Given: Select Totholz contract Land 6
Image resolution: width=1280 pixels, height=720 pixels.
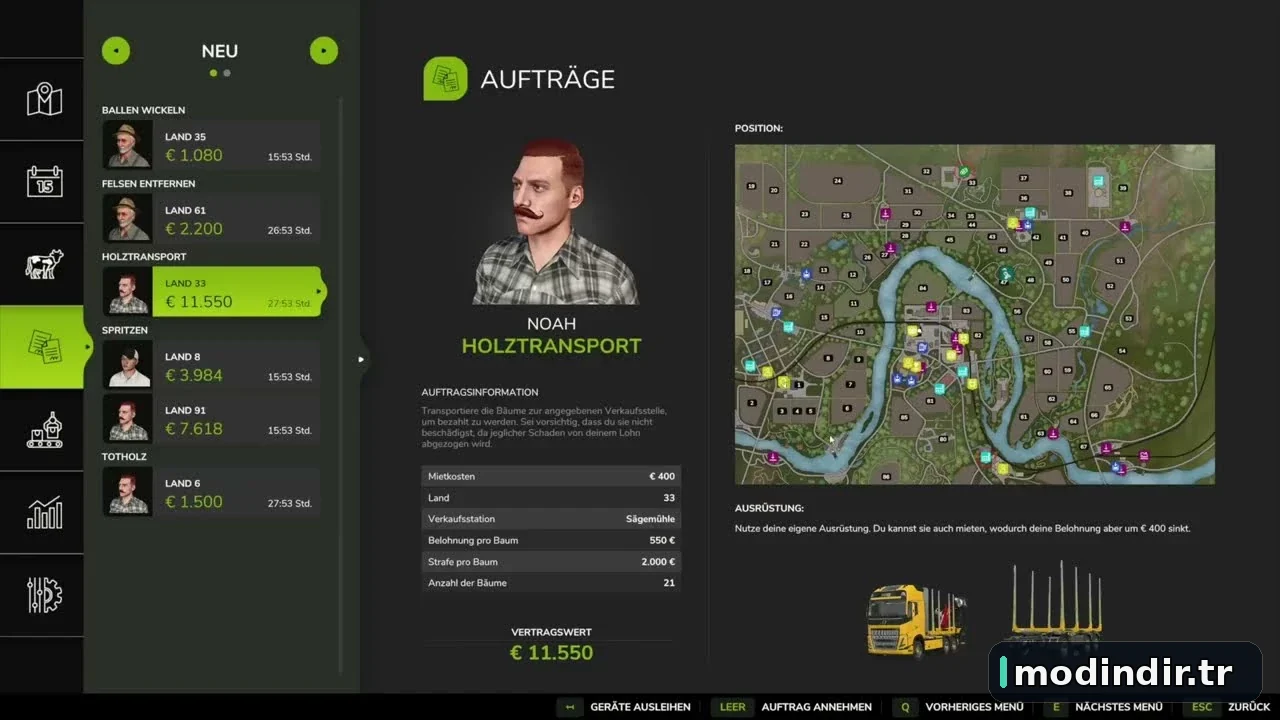Looking at the screenshot, I should pos(211,492).
